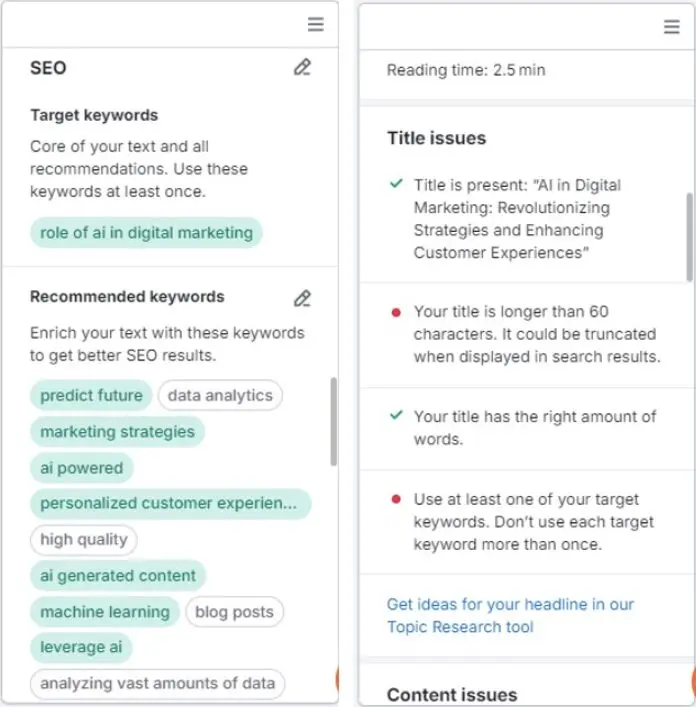This screenshot has height=707, width=696.
Task: Click the red dot for target keywords issue
Action: tap(396, 500)
